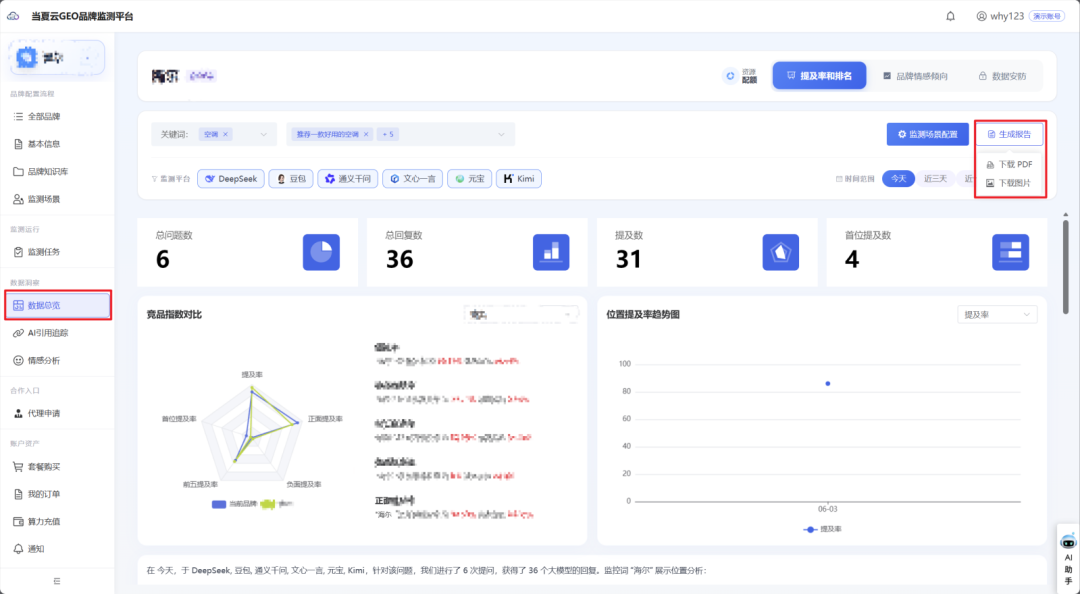Viewport: 1080px width, 594px height.
Task: Click the cloud logo in the header
Action: (13, 16)
